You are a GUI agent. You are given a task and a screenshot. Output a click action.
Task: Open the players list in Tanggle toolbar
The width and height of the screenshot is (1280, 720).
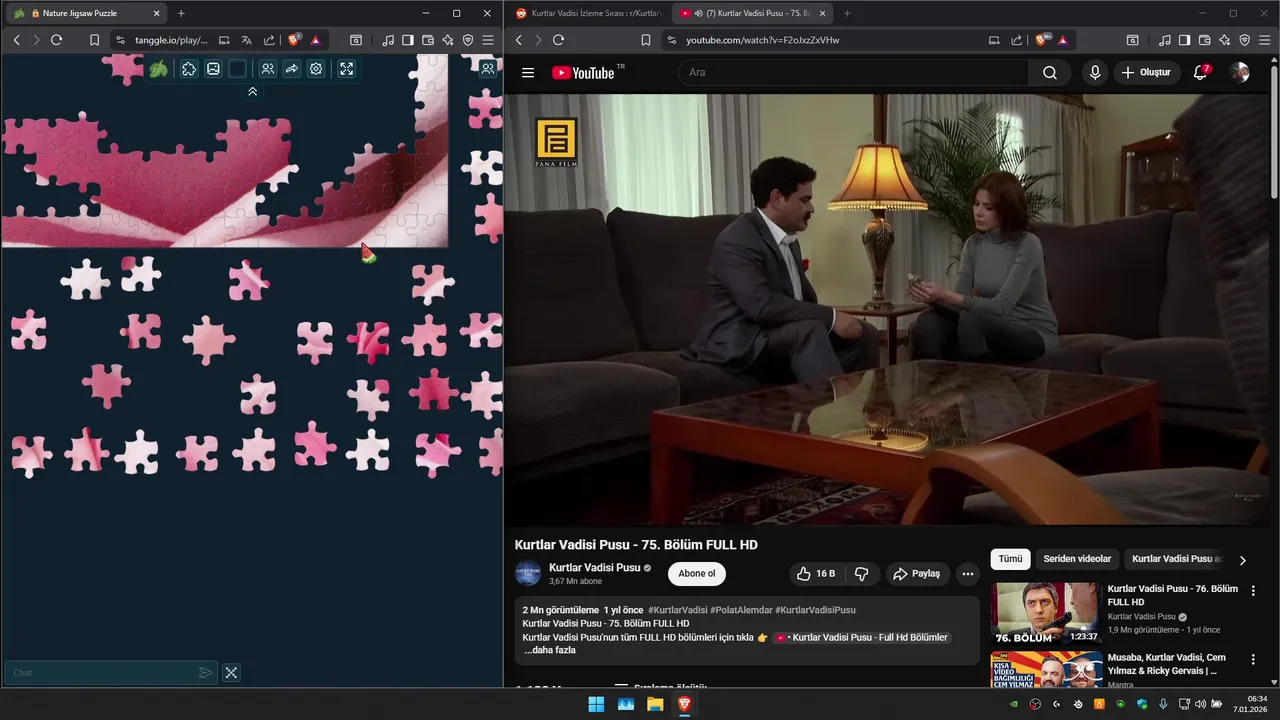pyautogui.click(x=267, y=69)
